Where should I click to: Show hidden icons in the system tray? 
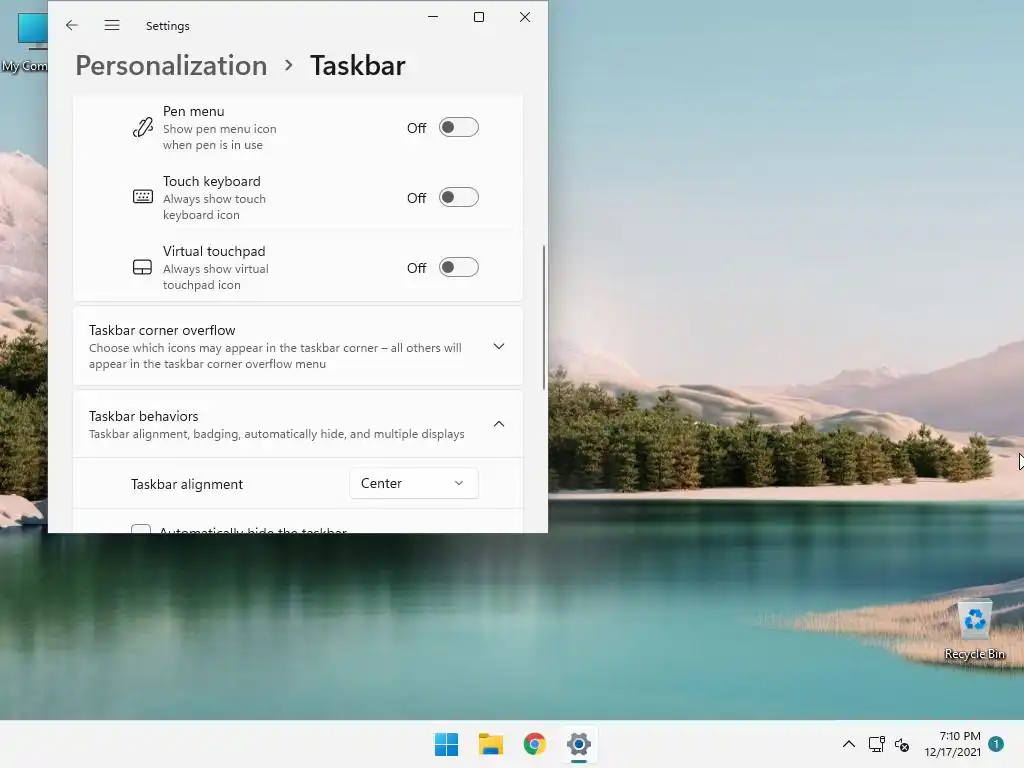click(848, 744)
